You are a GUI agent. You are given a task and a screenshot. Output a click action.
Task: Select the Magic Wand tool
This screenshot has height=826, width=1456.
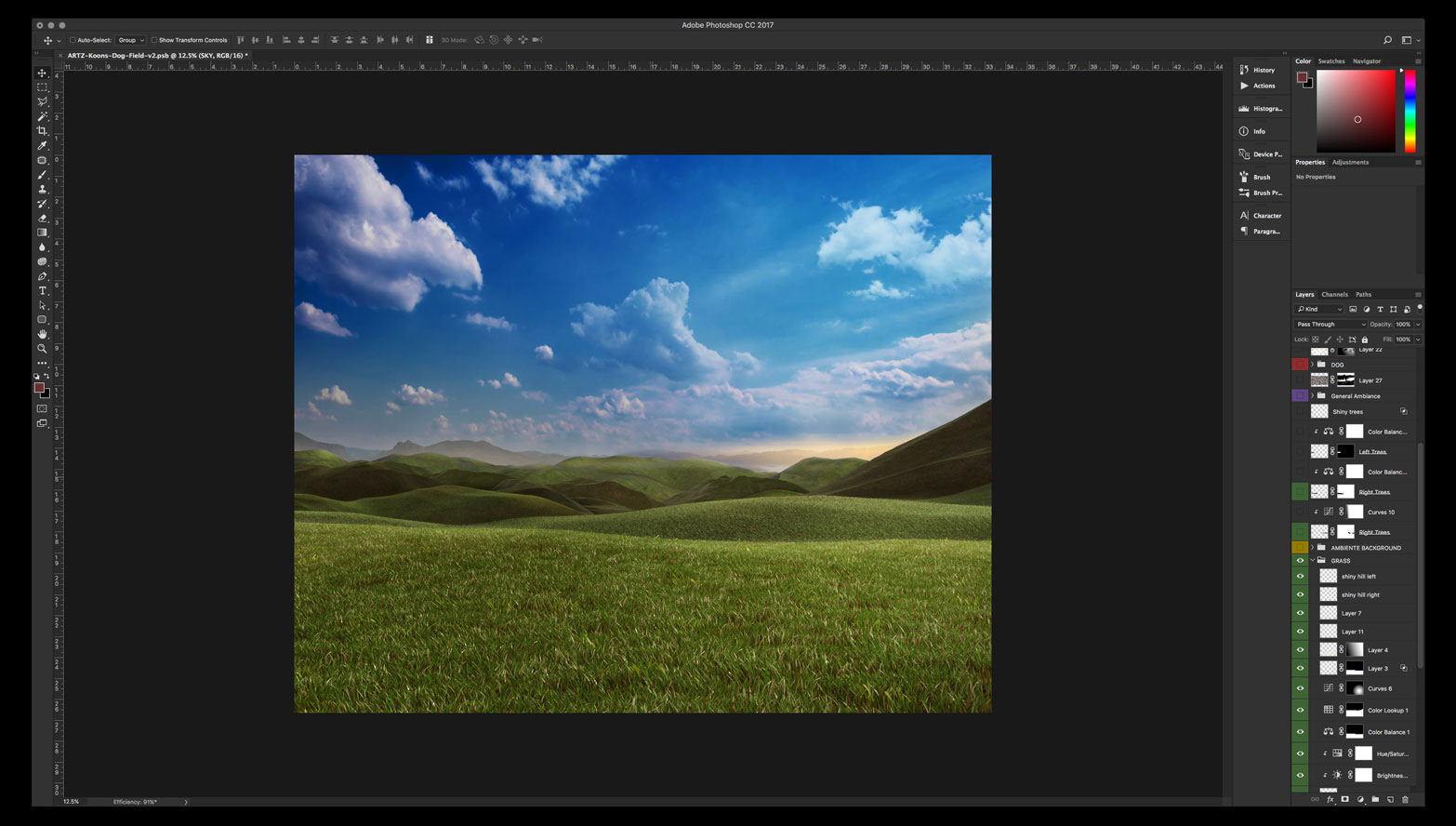[x=42, y=116]
